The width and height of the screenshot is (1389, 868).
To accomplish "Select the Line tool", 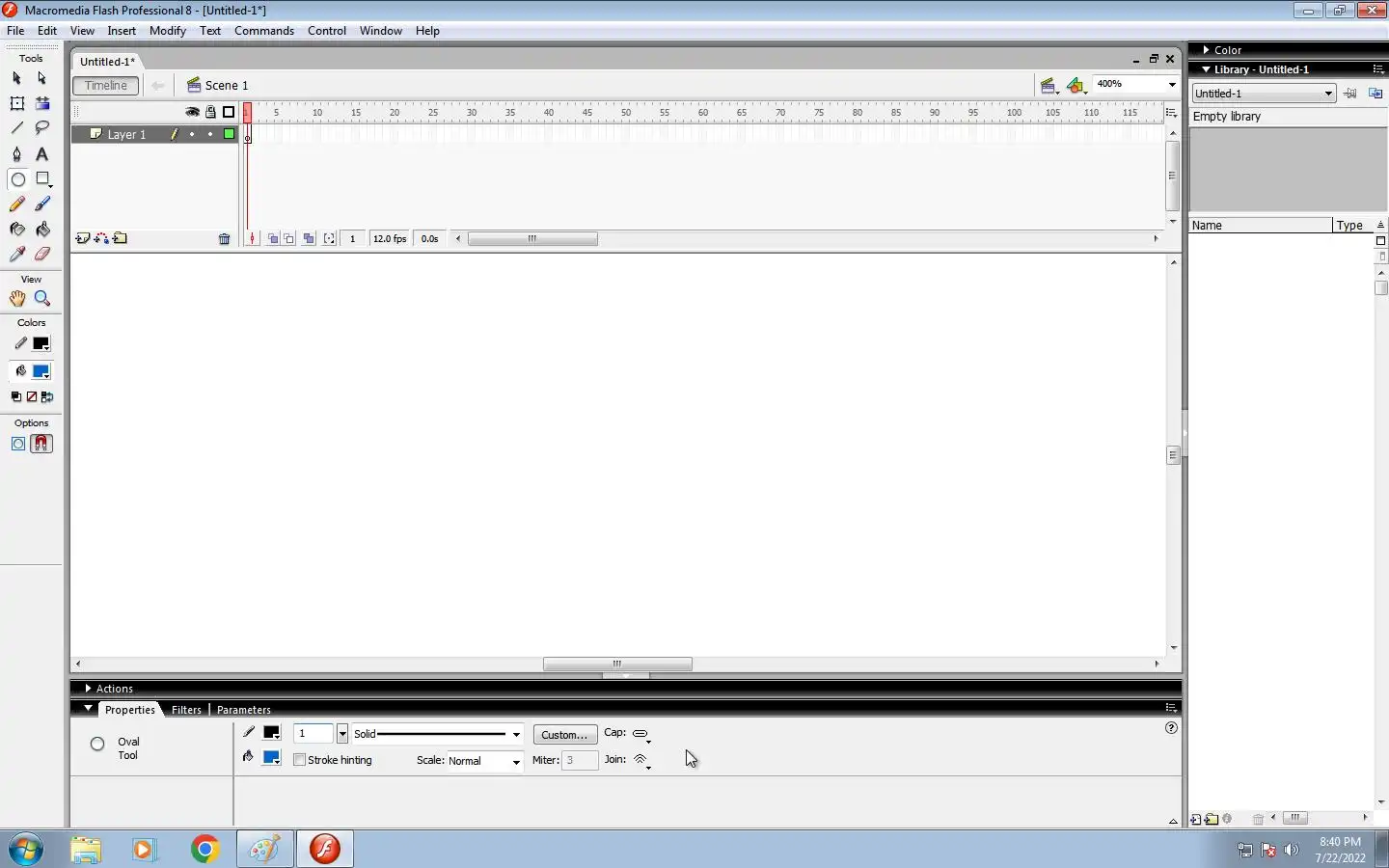I will pyautogui.click(x=16, y=128).
